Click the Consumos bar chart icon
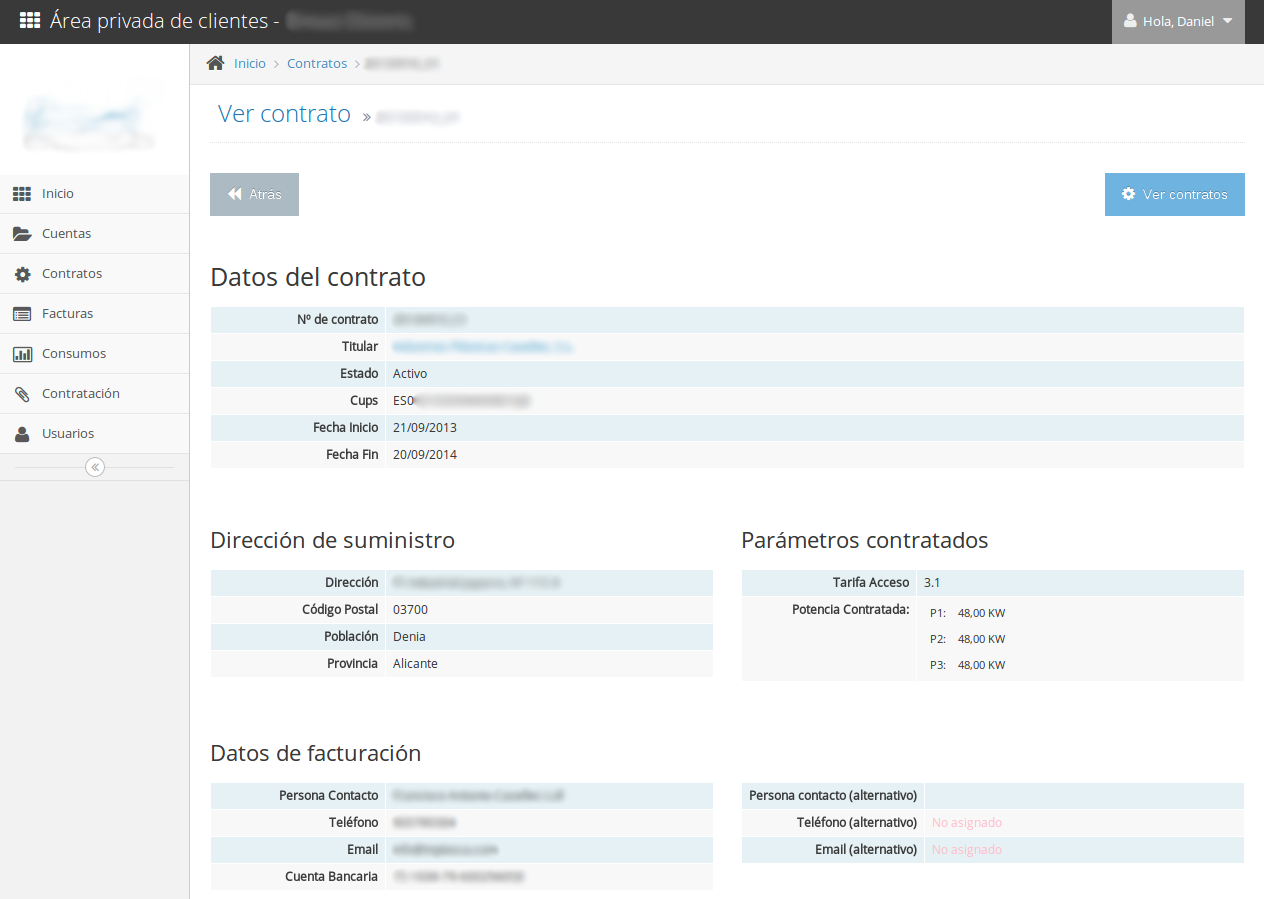This screenshot has height=899, width=1264. pyautogui.click(x=22, y=353)
